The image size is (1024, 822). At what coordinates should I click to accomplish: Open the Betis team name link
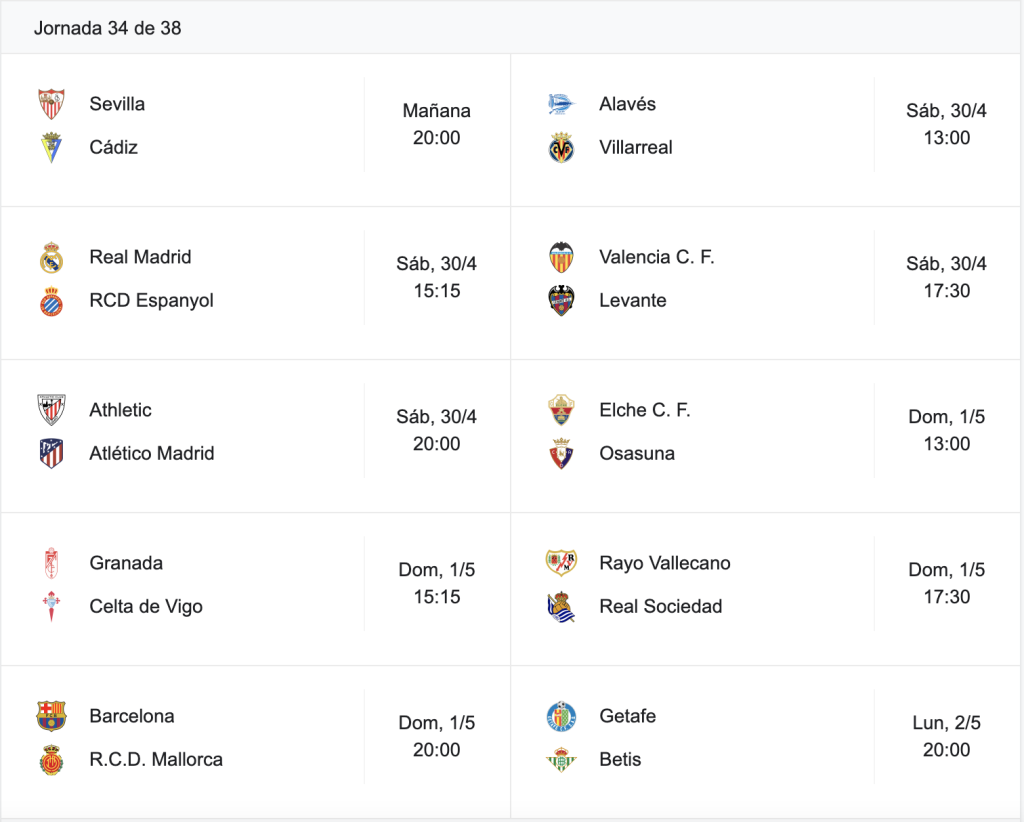click(620, 759)
